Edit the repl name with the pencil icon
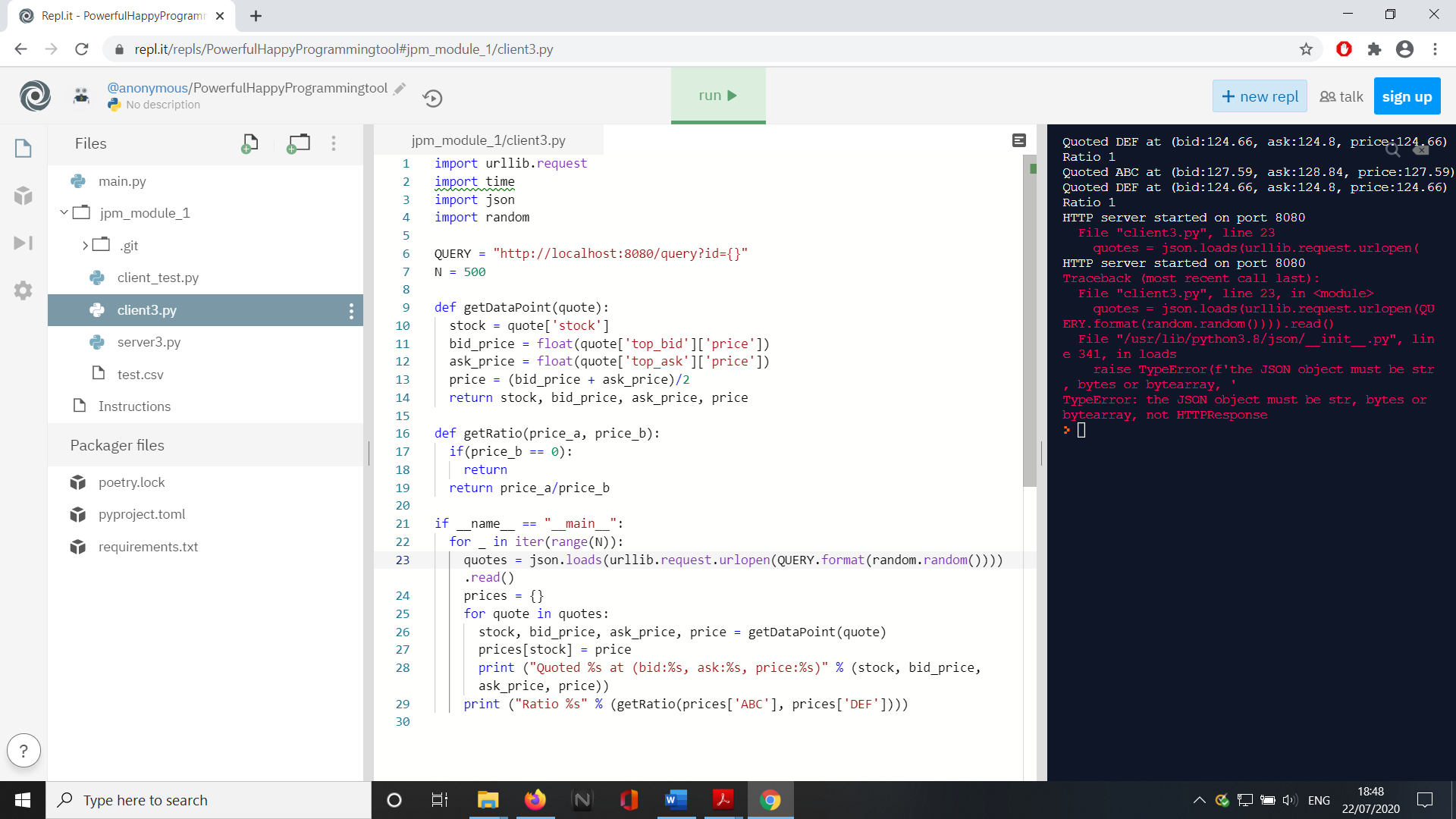Viewport: 1456px width, 819px height. (x=400, y=88)
